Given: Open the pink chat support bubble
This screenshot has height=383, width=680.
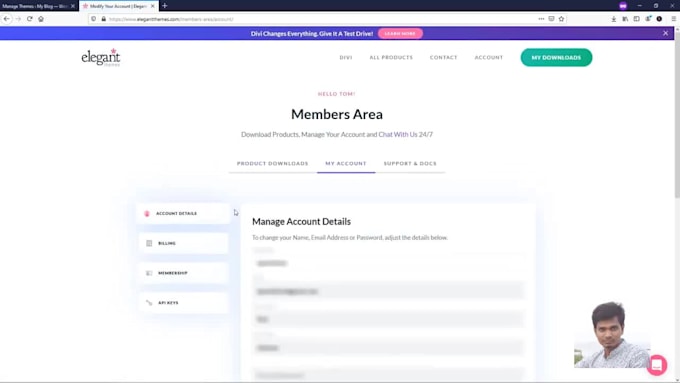Looking at the screenshot, I should pyautogui.click(x=657, y=365).
